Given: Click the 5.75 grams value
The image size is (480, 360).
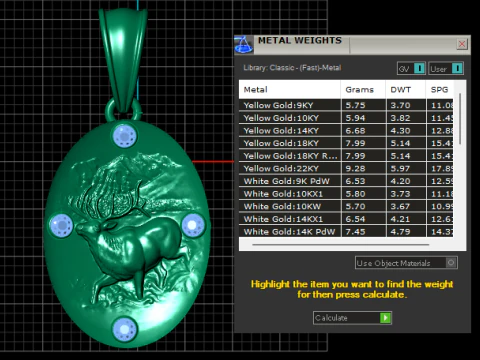Looking at the screenshot, I should click(355, 105).
